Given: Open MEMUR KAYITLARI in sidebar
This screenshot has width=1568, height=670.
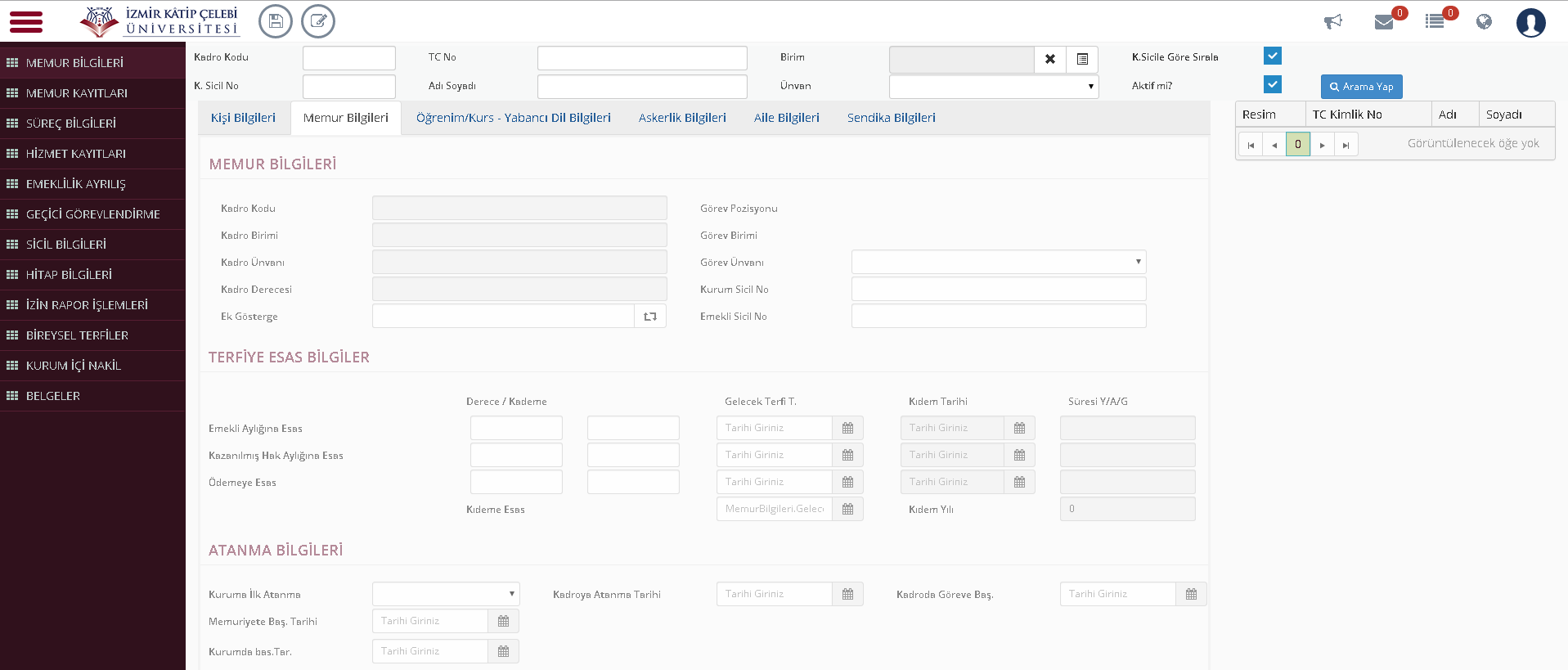Looking at the screenshot, I should pyautogui.click(x=92, y=93).
